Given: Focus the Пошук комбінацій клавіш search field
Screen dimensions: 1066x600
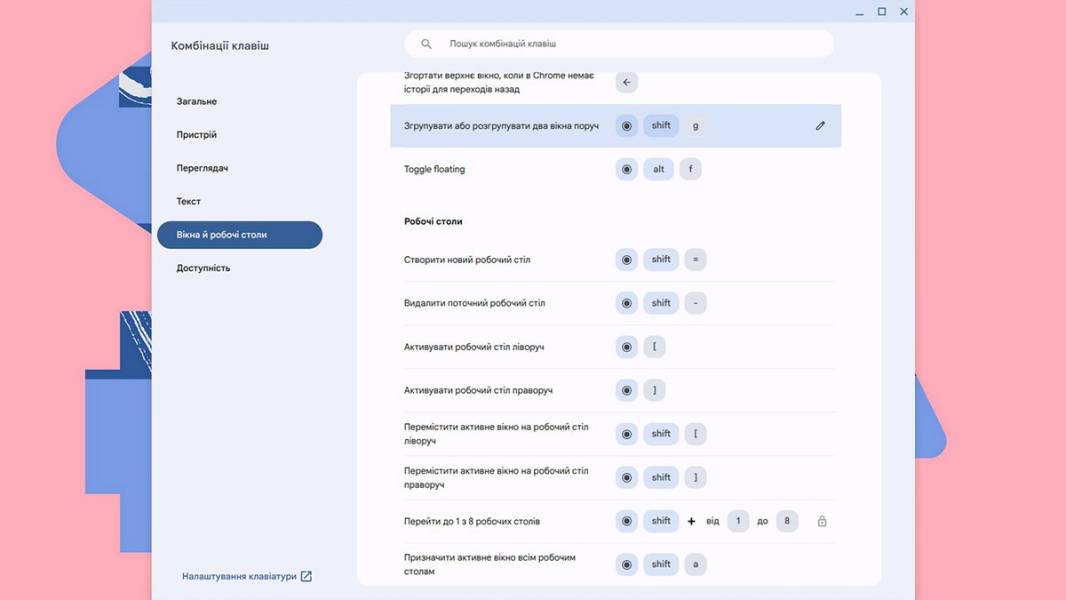Looking at the screenshot, I should click(619, 43).
